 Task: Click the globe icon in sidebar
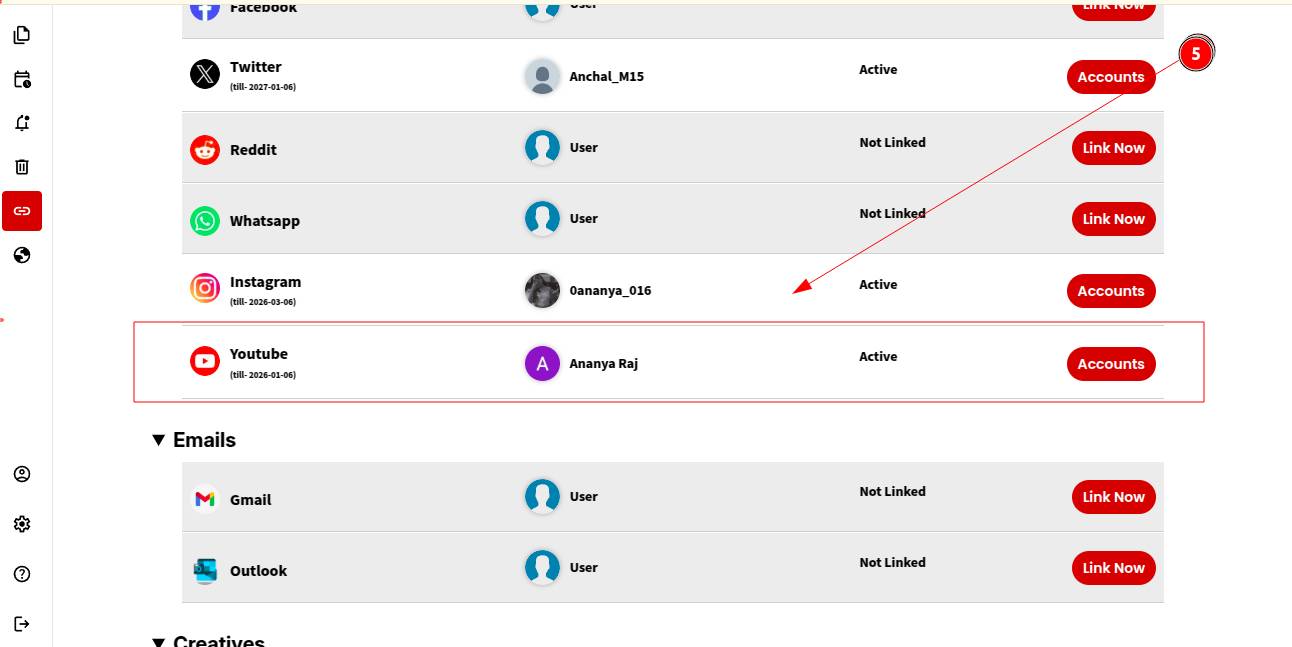click(x=22, y=255)
